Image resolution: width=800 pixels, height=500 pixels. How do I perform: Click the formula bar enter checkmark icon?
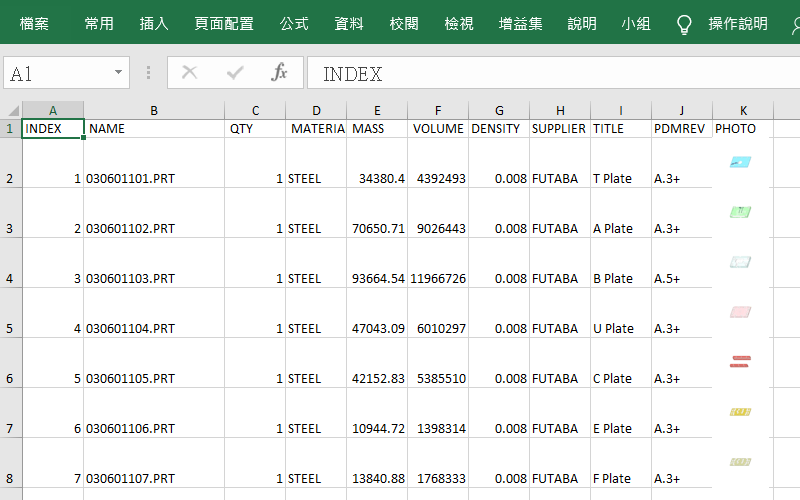[235, 73]
